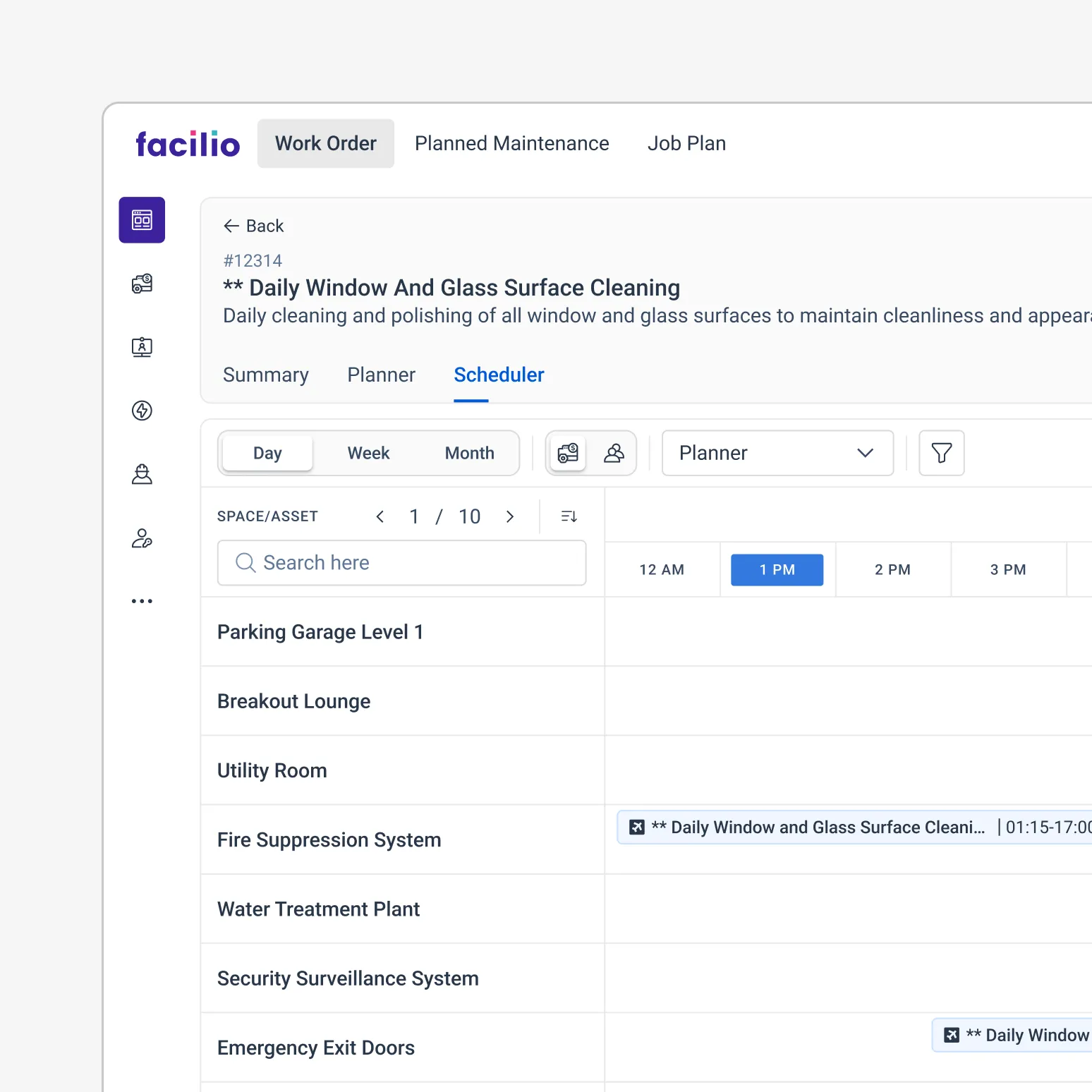Click the work order dashboard icon in sidebar

pos(142,219)
